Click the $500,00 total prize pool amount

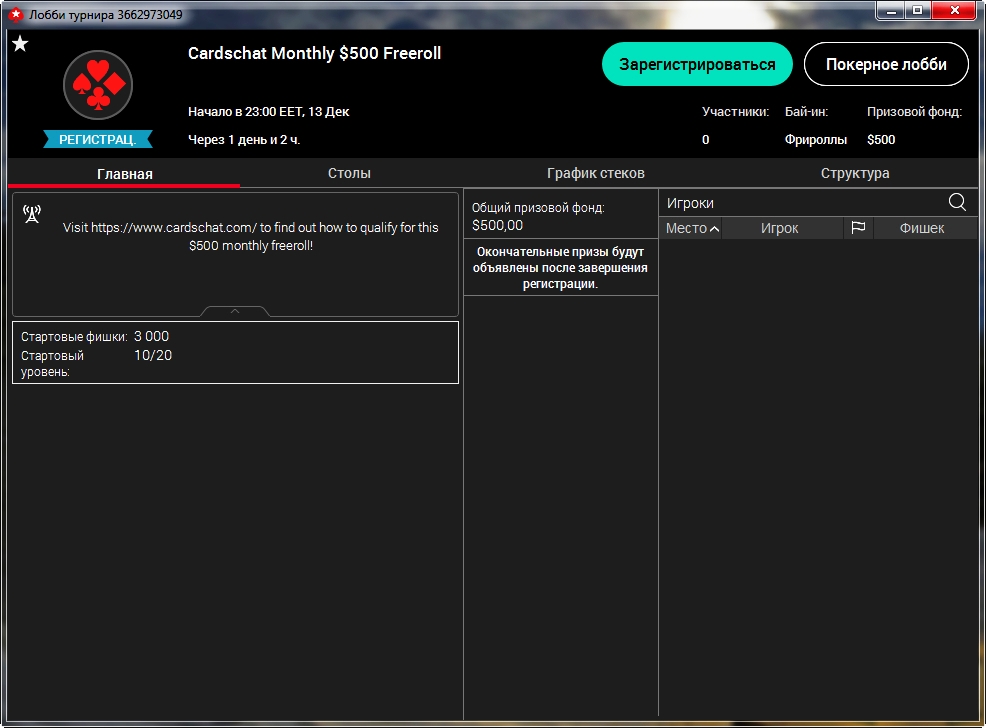pos(497,225)
